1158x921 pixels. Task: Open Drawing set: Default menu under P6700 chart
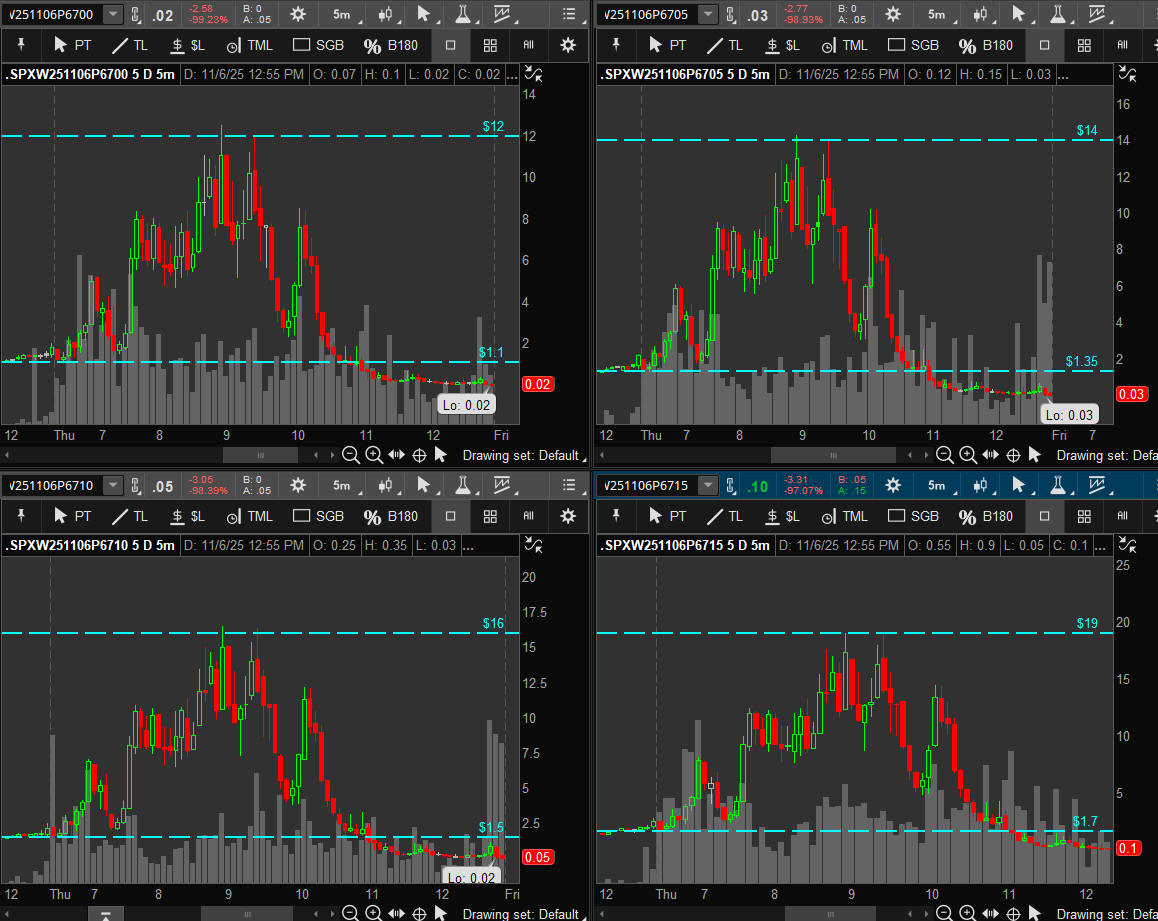tap(520, 455)
